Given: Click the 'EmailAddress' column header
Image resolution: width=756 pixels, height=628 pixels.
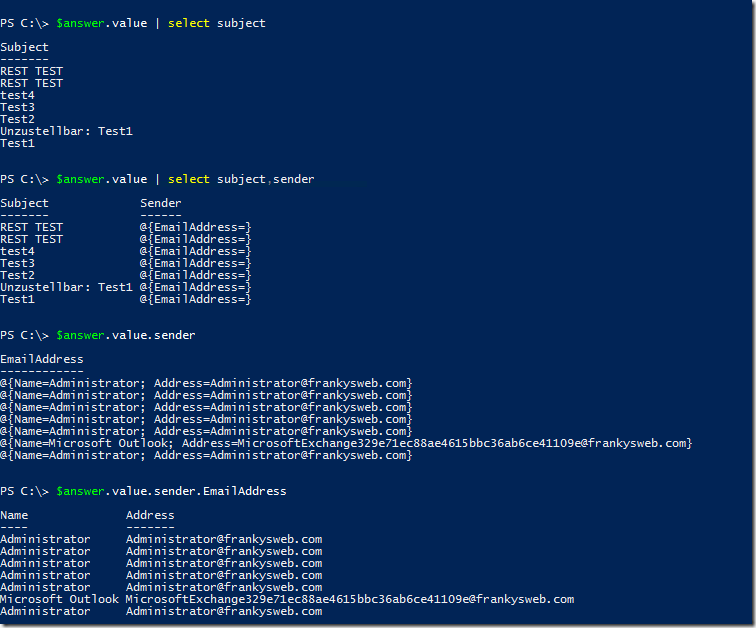Looking at the screenshot, I should click(42, 359).
